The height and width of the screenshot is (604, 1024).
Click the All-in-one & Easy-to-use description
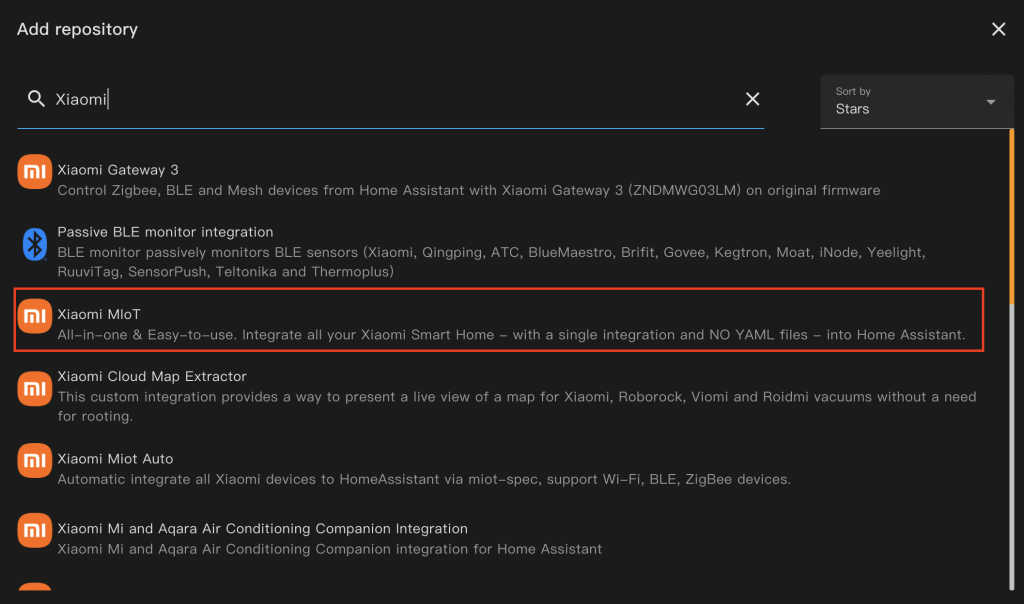511,334
